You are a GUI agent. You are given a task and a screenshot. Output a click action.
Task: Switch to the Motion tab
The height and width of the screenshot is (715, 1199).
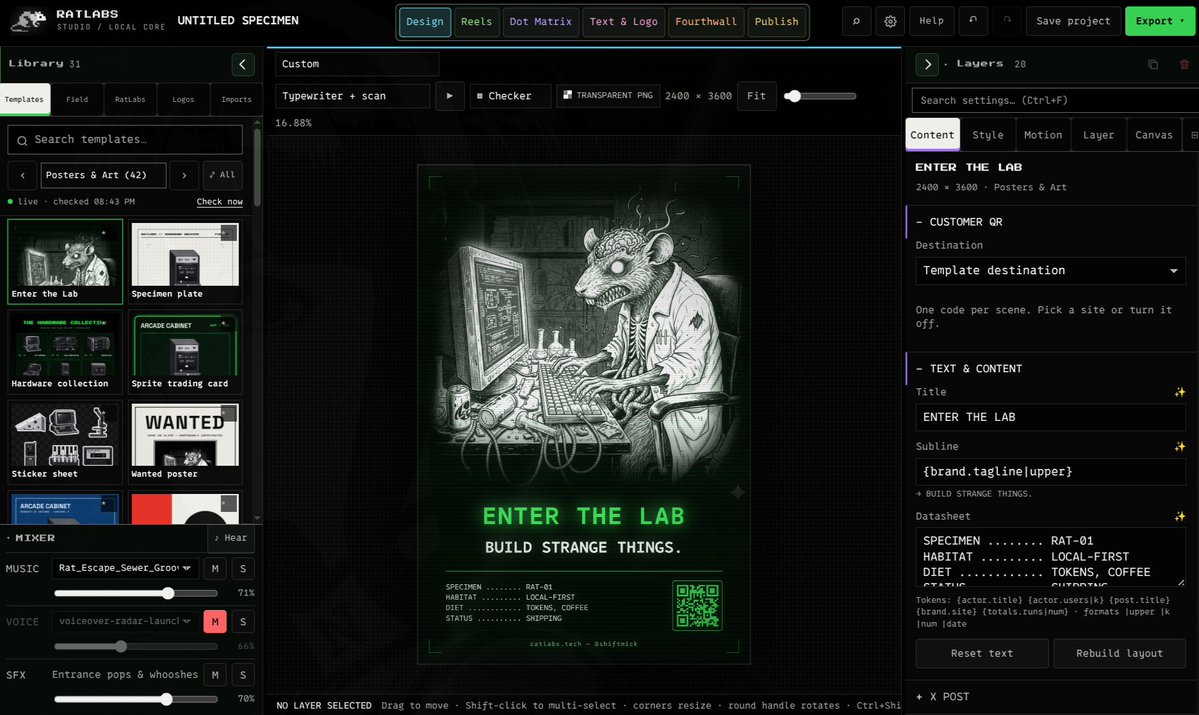[x=1043, y=135]
